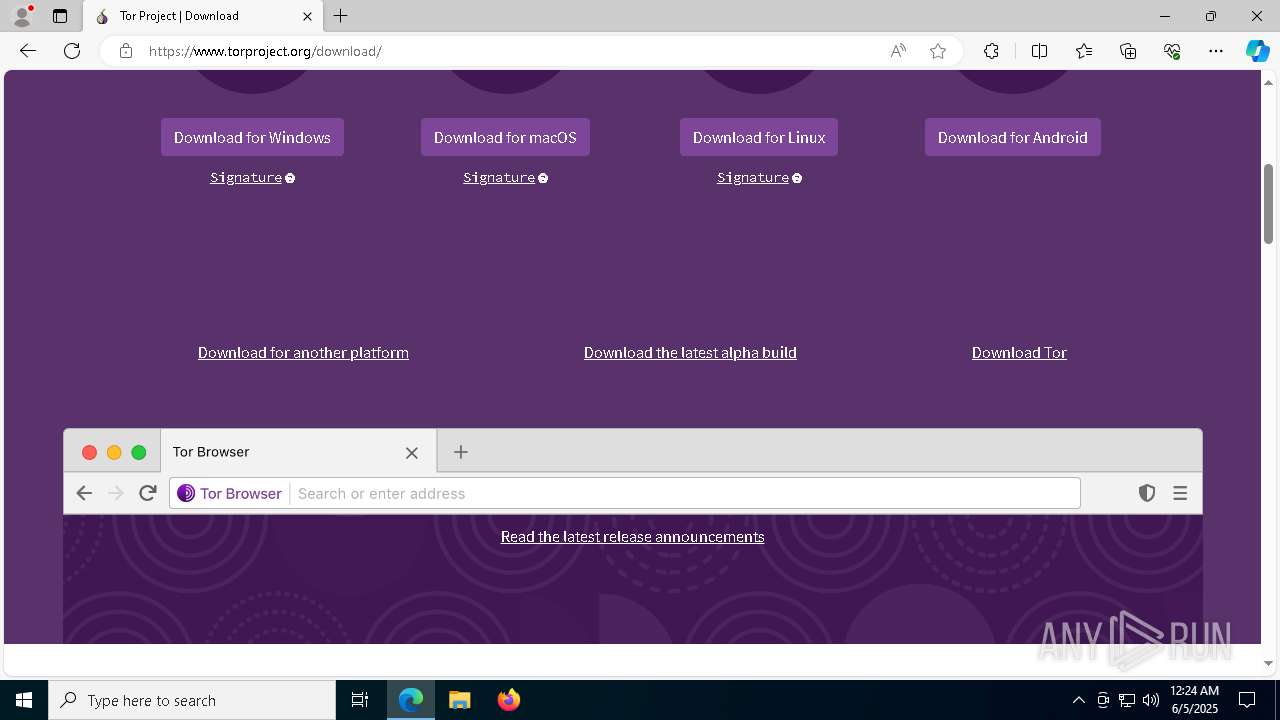1280x720 pixels.
Task: Launch the Copilot sidebar icon
Action: (x=1257, y=51)
